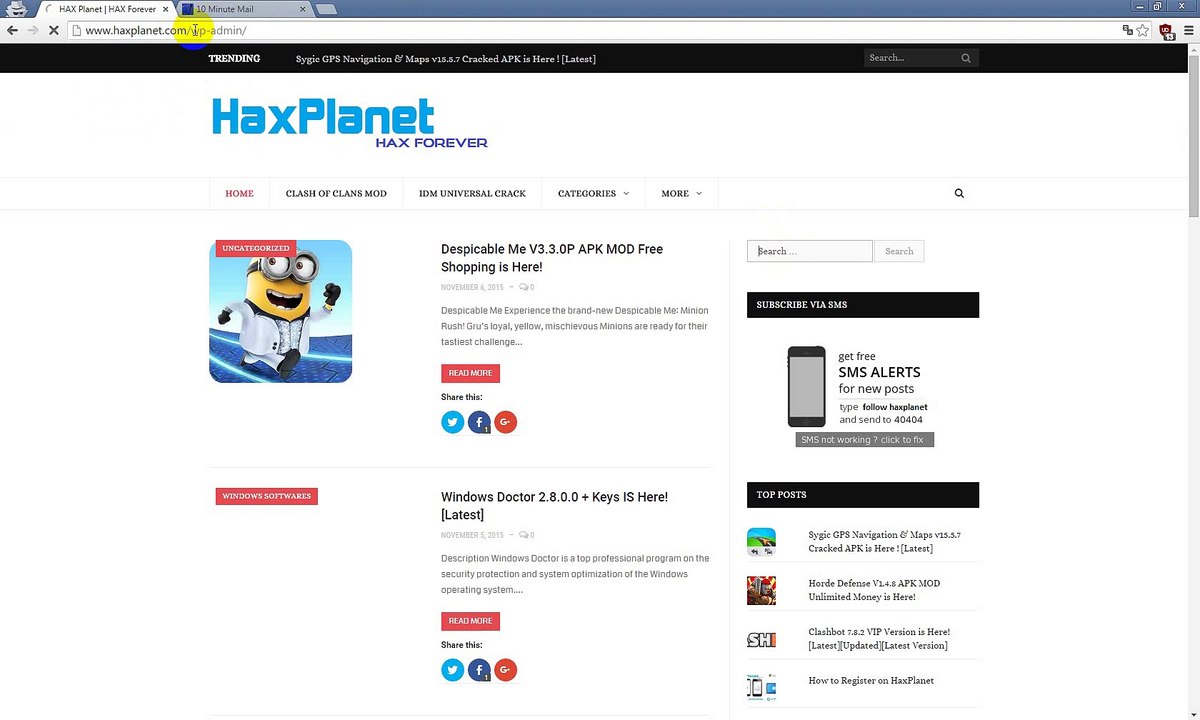The width and height of the screenshot is (1200, 720).
Task: Click the incognito icon at window corner
Action: pos(16,9)
